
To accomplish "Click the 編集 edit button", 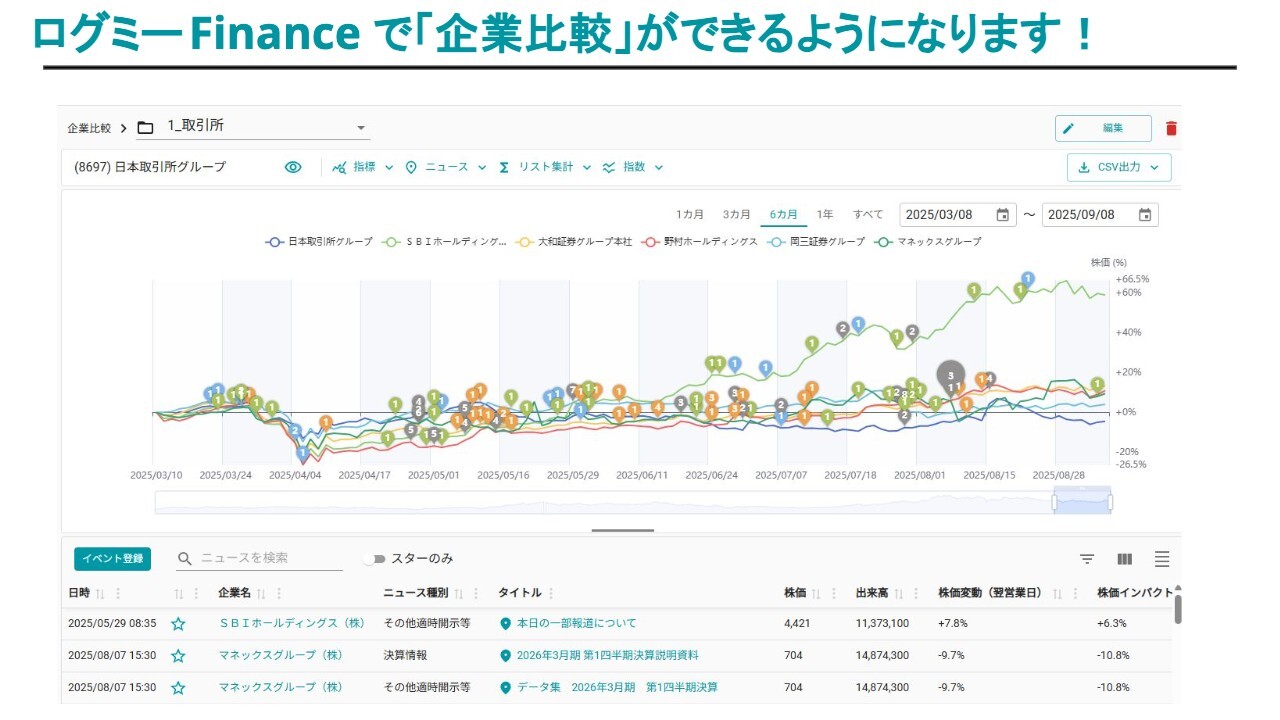I will (1103, 128).
